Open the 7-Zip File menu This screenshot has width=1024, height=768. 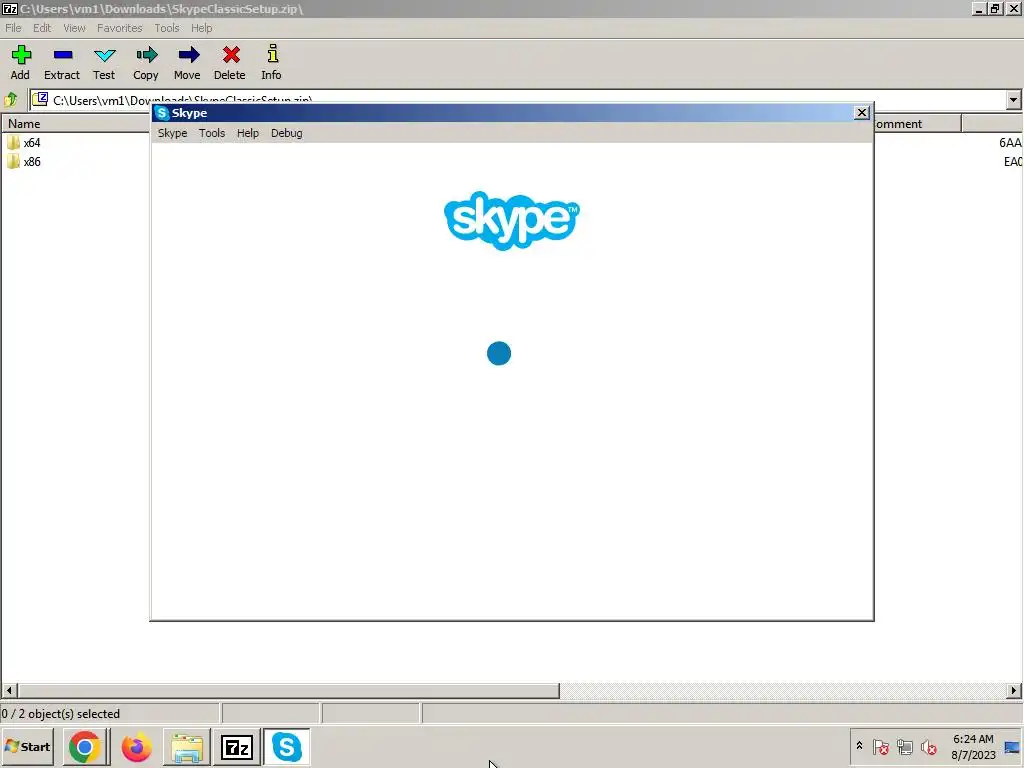(13, 28)
